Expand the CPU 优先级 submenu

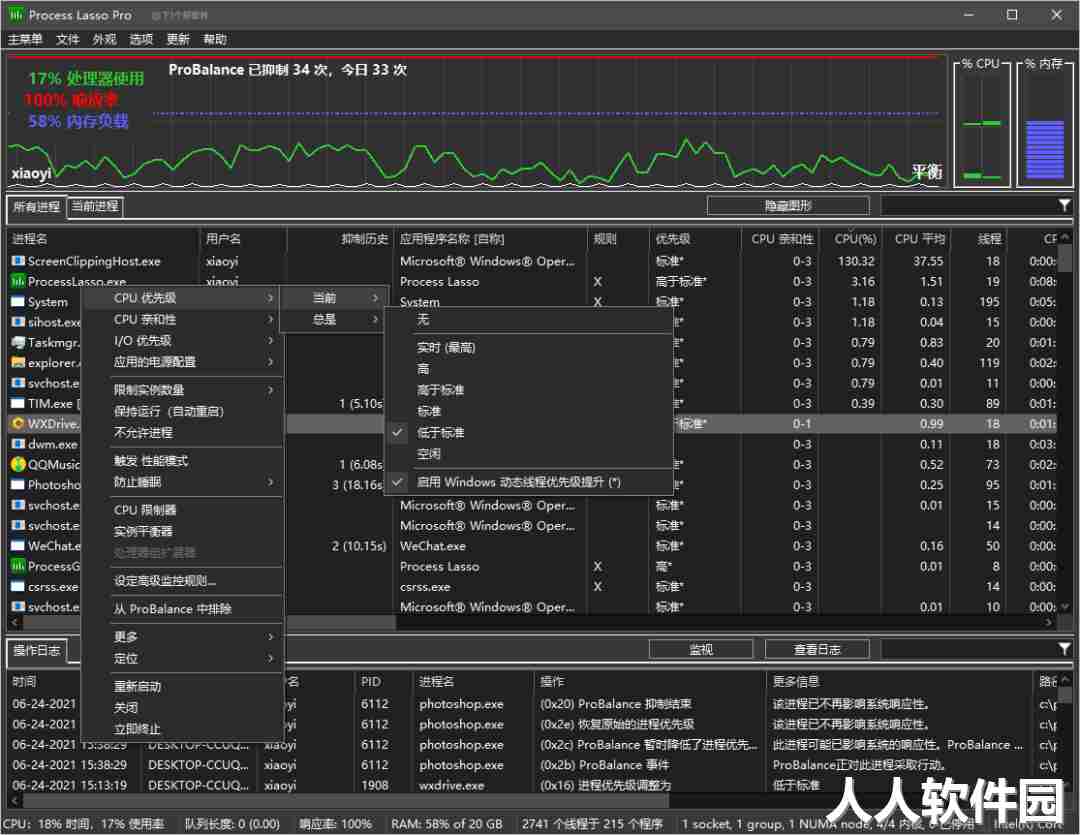click(183, 298)
